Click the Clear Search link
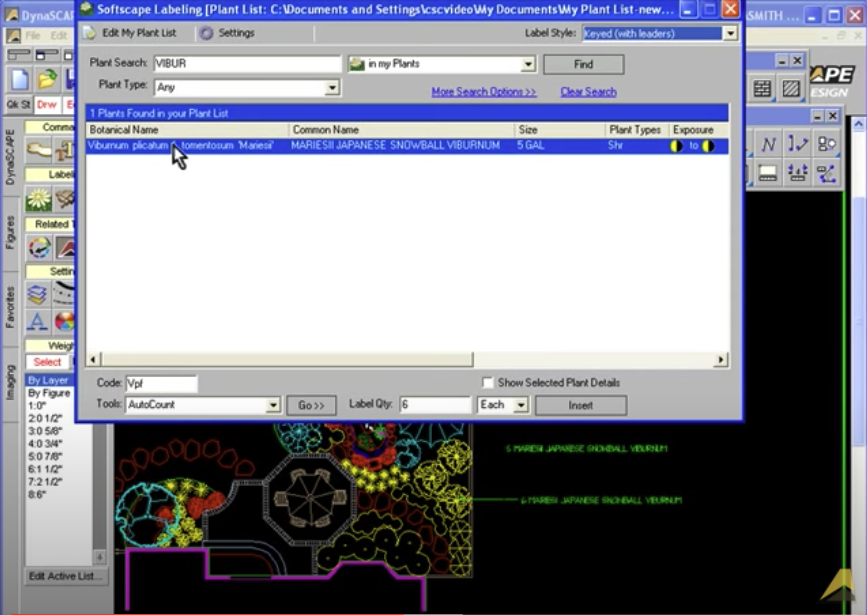The height and width of the screenshot is (615, 867). pos(588,92)
